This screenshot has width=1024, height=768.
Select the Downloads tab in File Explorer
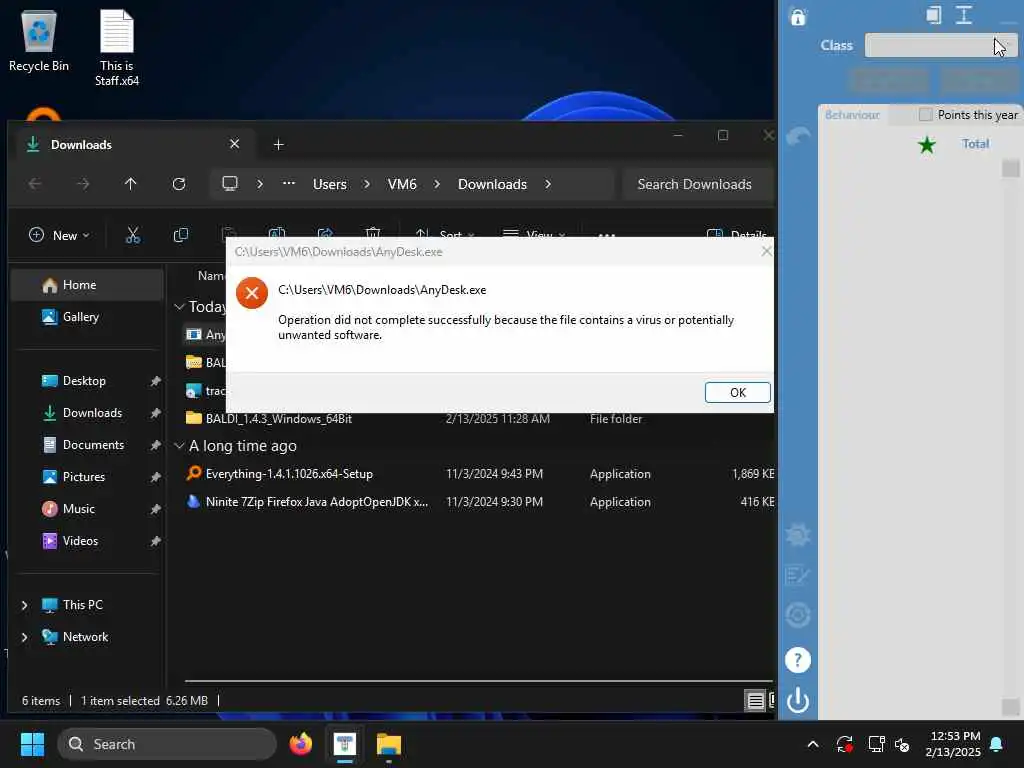tap(133, 144)
